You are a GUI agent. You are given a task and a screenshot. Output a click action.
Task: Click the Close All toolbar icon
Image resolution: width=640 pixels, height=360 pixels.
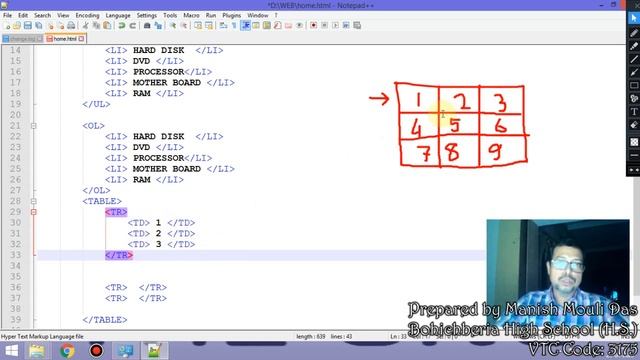tap(61, 26)
